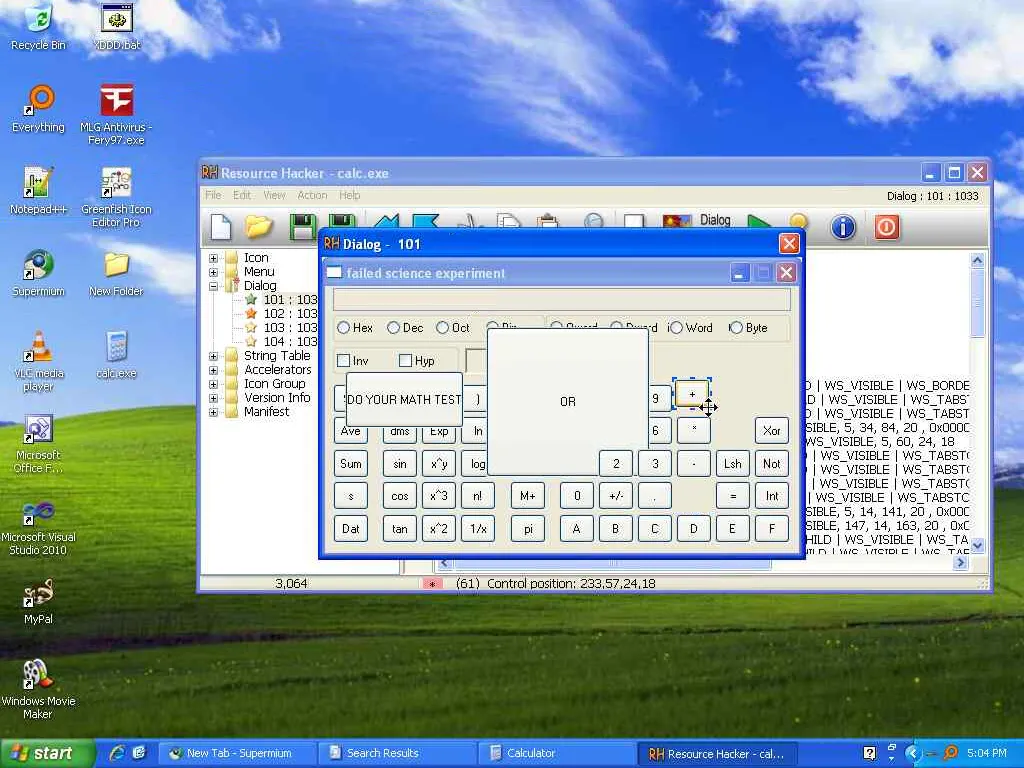Switch to Calculator in the taskbar
This screenshot has height=768, width=1024.
(x=556, y=753)
